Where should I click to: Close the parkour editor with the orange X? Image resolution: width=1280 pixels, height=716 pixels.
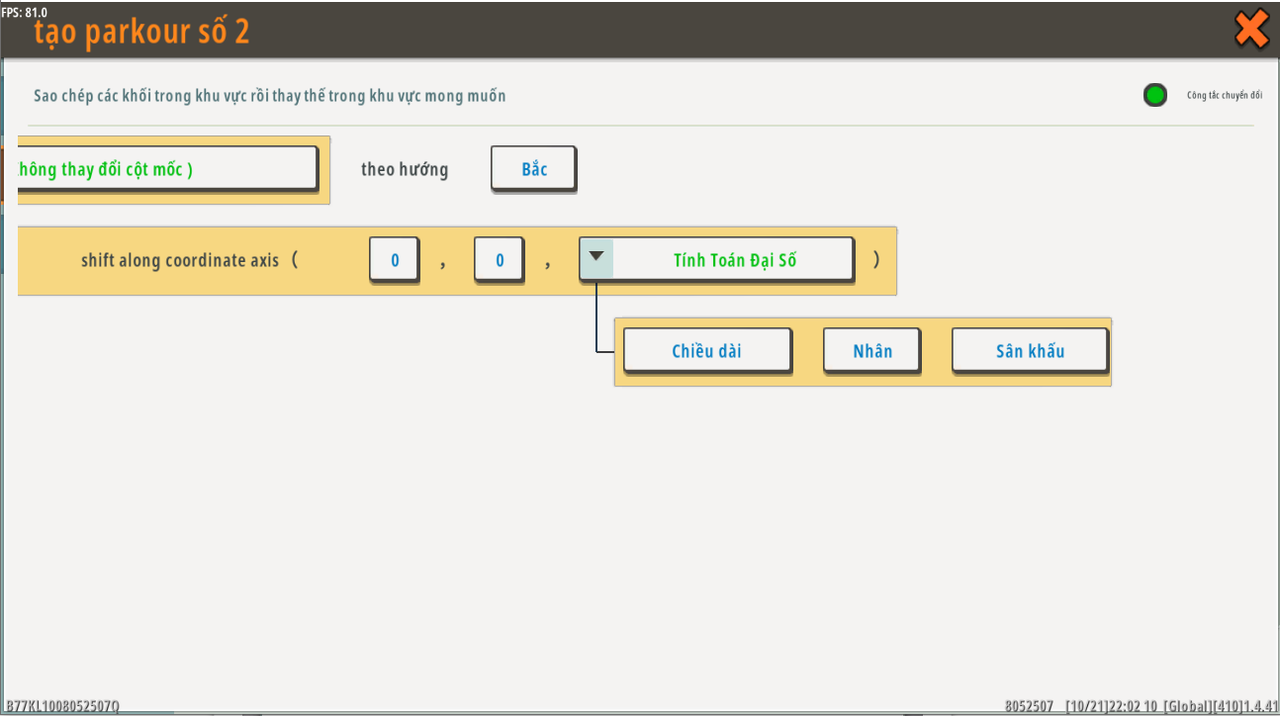pyautogui.click(x=1251, y=29)
